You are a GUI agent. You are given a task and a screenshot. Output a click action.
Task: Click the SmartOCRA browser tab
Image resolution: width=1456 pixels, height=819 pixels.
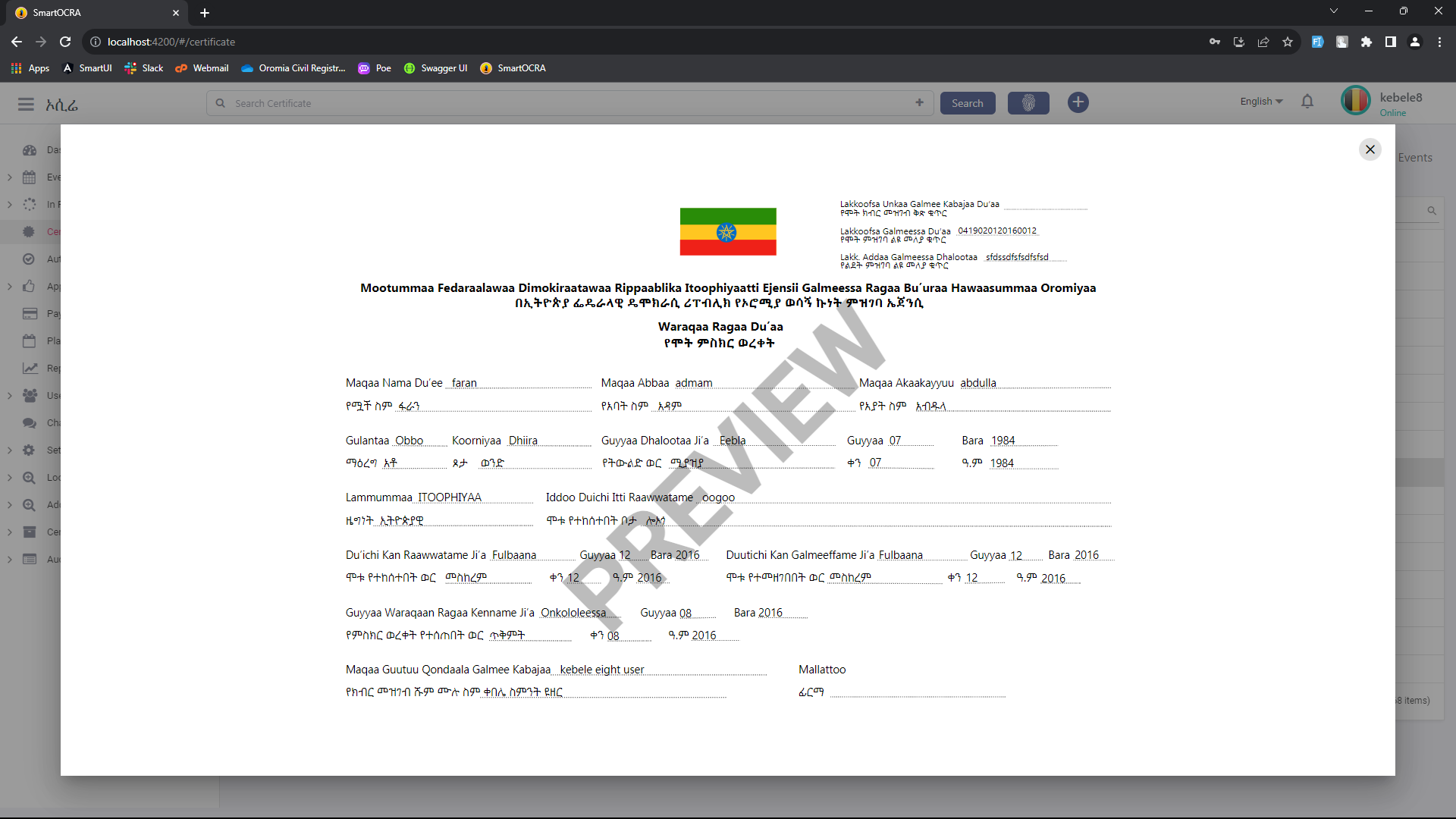coord(96,13)
